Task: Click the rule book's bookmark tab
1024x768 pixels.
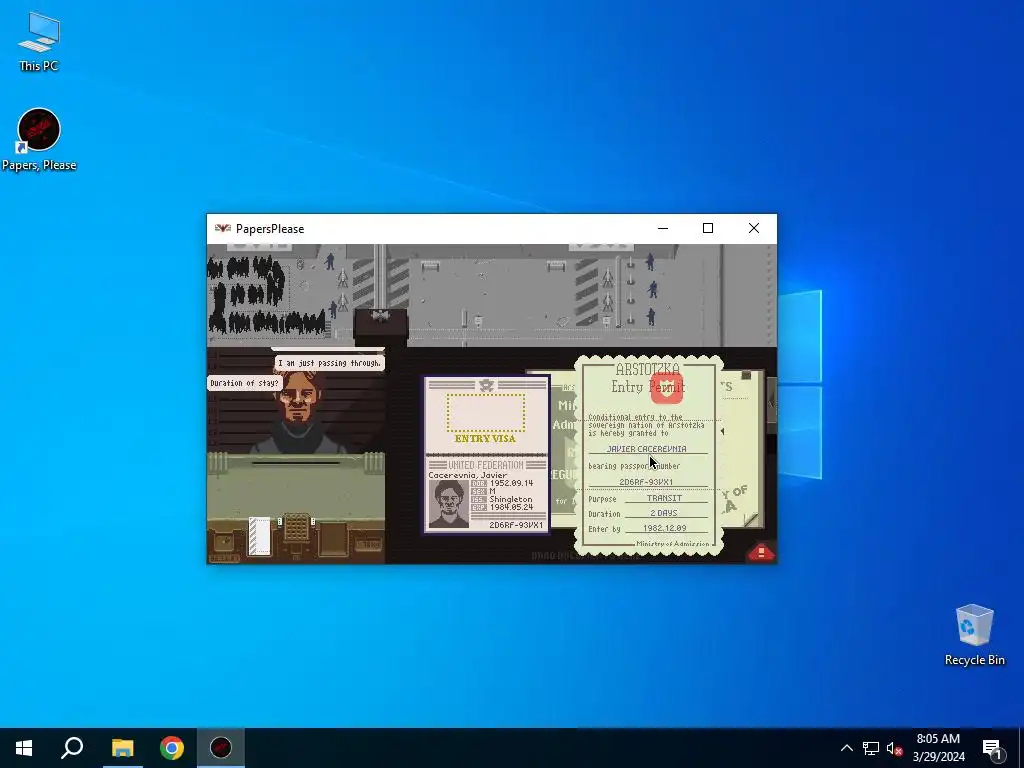Action: click(746, 376)
